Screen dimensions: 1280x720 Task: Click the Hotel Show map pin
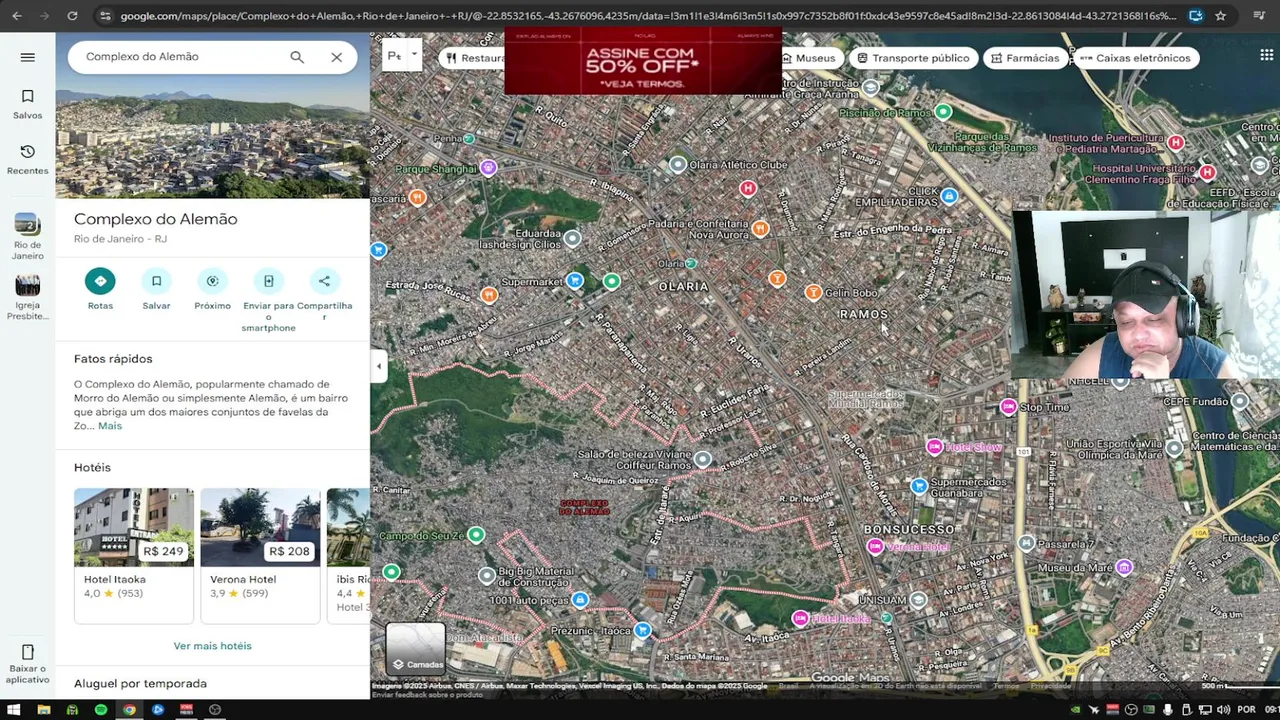tap(934, 446)
